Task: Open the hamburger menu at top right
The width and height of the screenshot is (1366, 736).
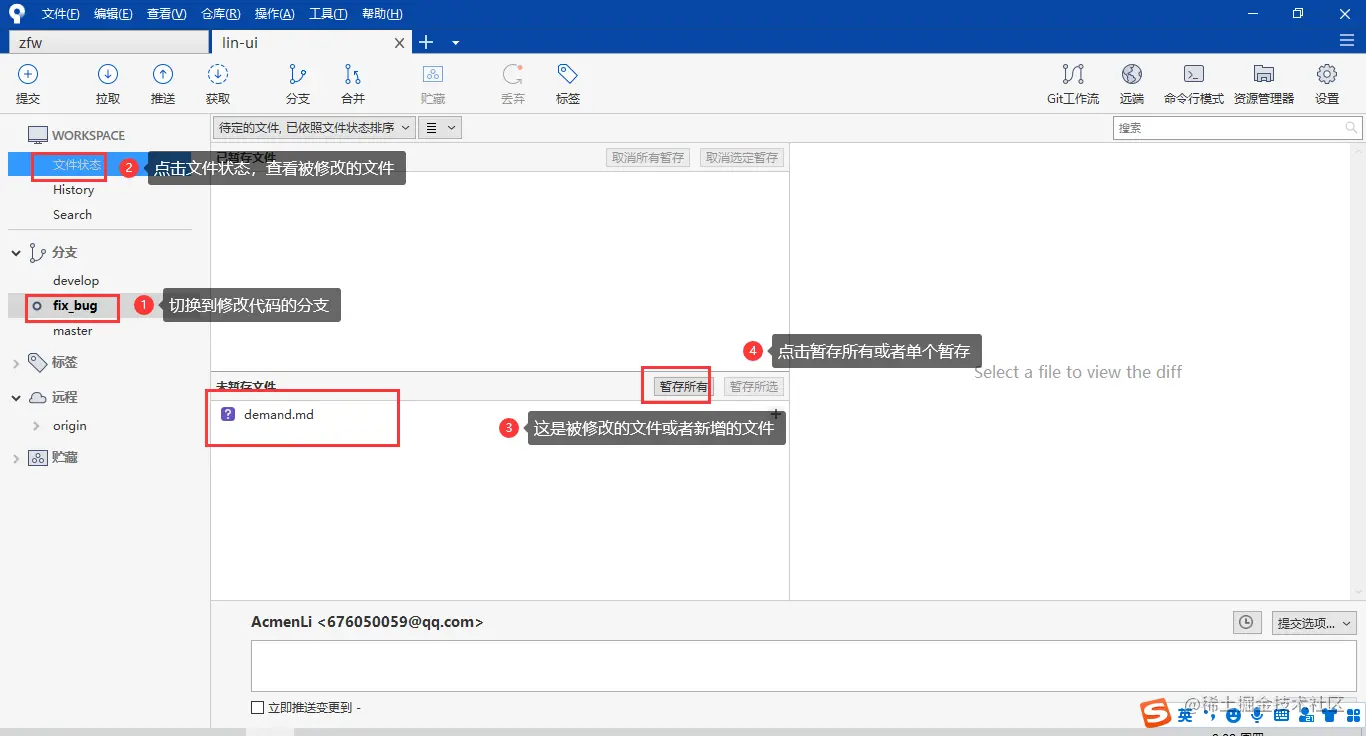Action: pos(1347,41)
